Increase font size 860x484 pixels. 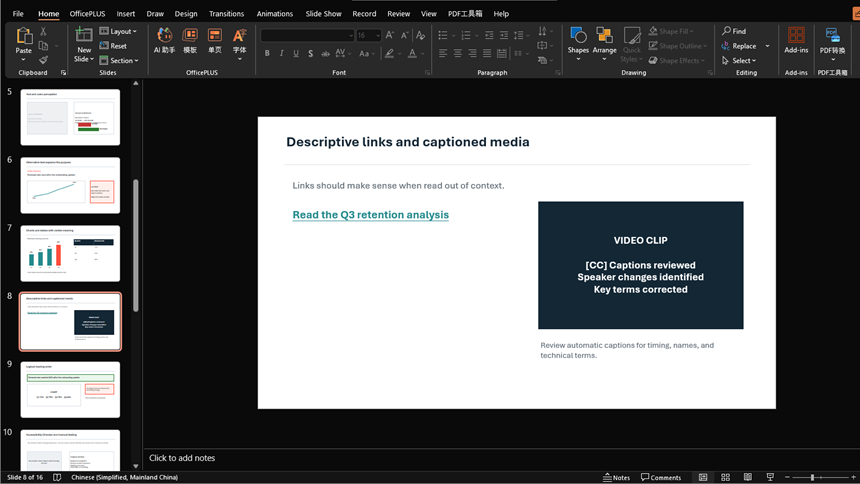coord(389,35)
